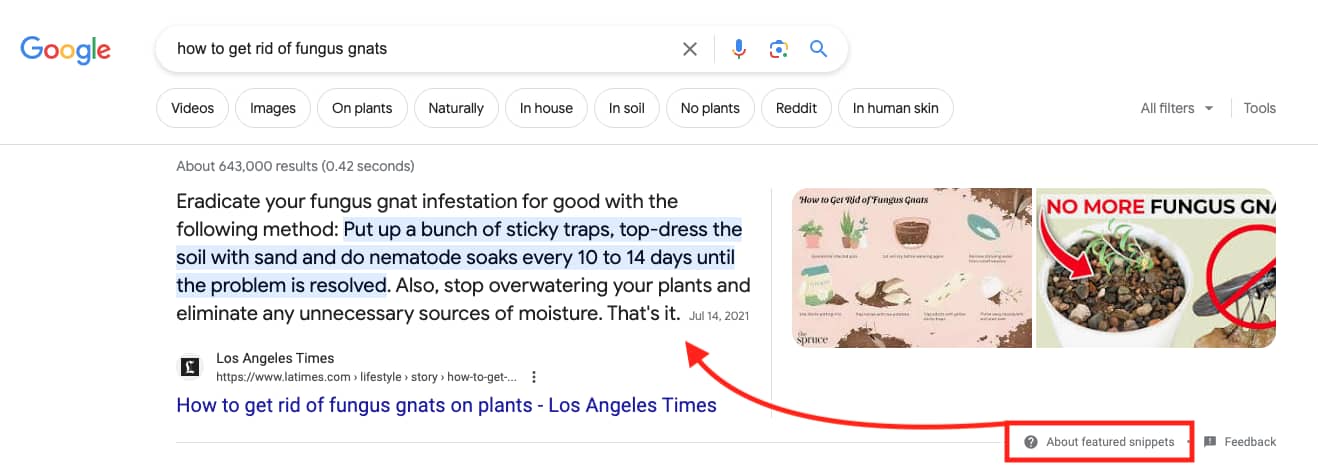The image size is (1318, 475).
Task: Click the Feedback flag icon
Action: coord(1210,442)
